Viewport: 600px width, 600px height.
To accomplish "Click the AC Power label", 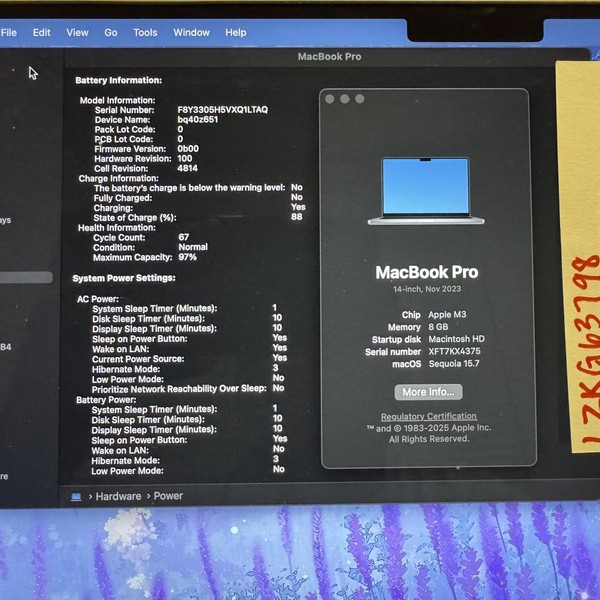I will [x=98, y=299].
